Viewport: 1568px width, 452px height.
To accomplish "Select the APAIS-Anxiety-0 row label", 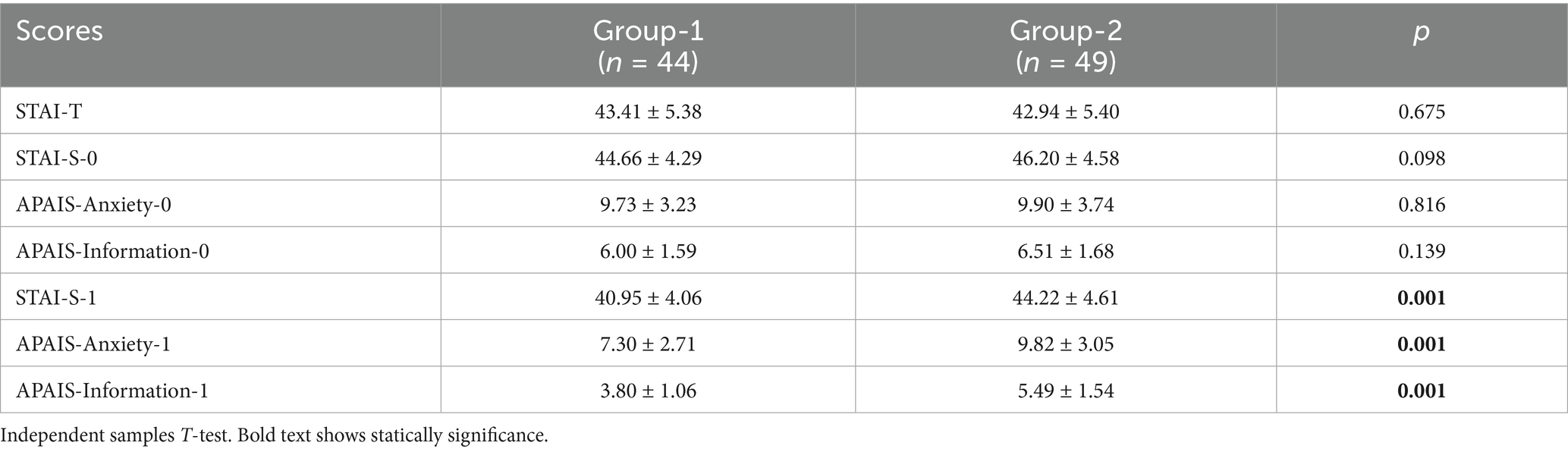I will 93,205.
